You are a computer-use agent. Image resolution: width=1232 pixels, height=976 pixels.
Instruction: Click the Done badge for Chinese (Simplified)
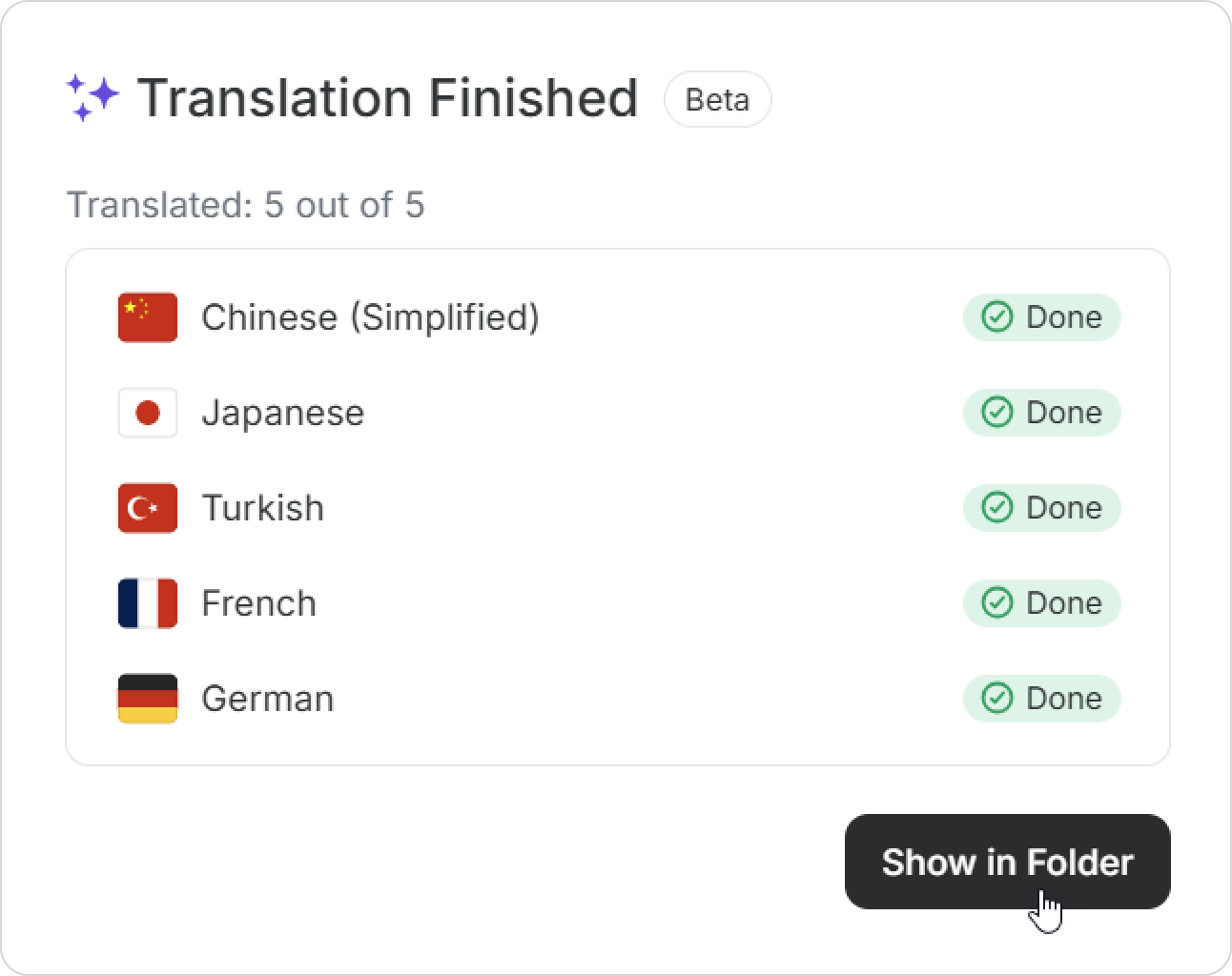1041,317
